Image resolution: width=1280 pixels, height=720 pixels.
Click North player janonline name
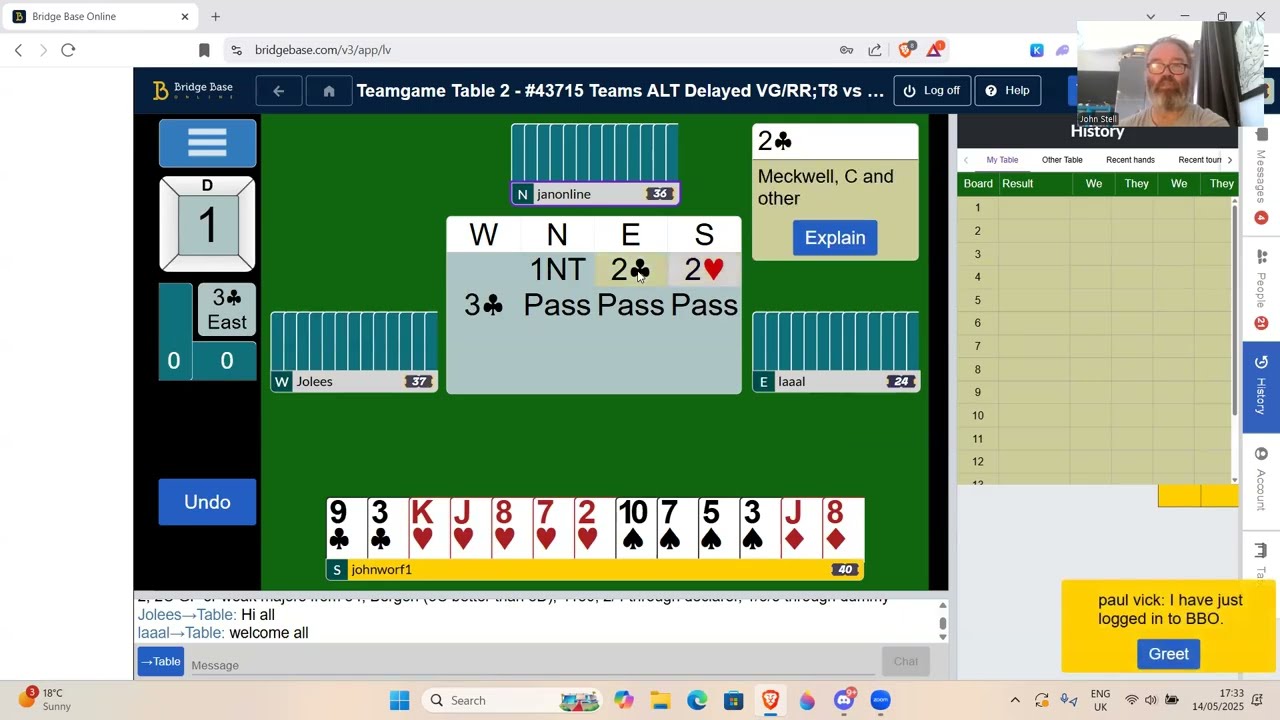(x=563, y=194)
